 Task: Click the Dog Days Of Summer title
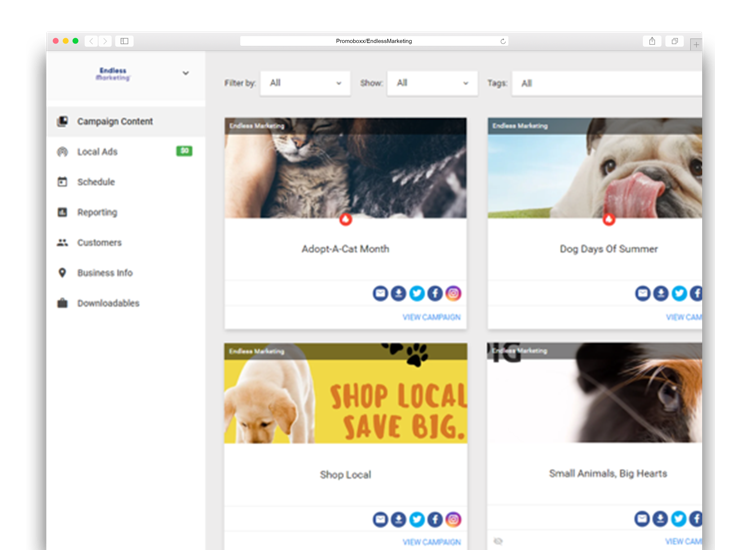point(609,249)
